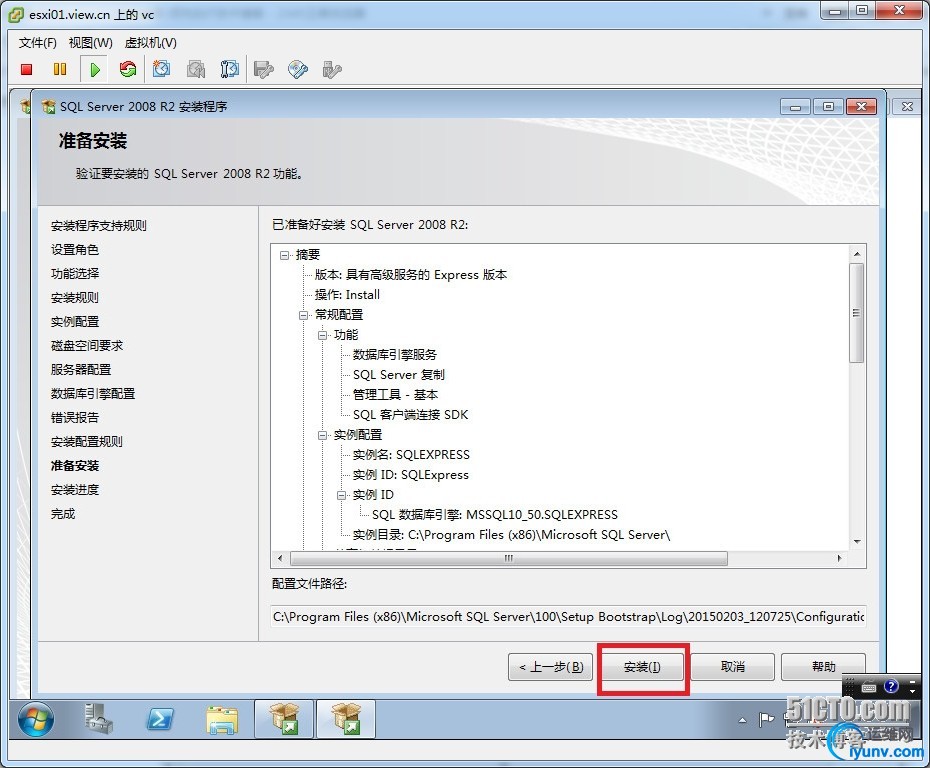Collapse the 常规配置 tree node

click(304, 315)
